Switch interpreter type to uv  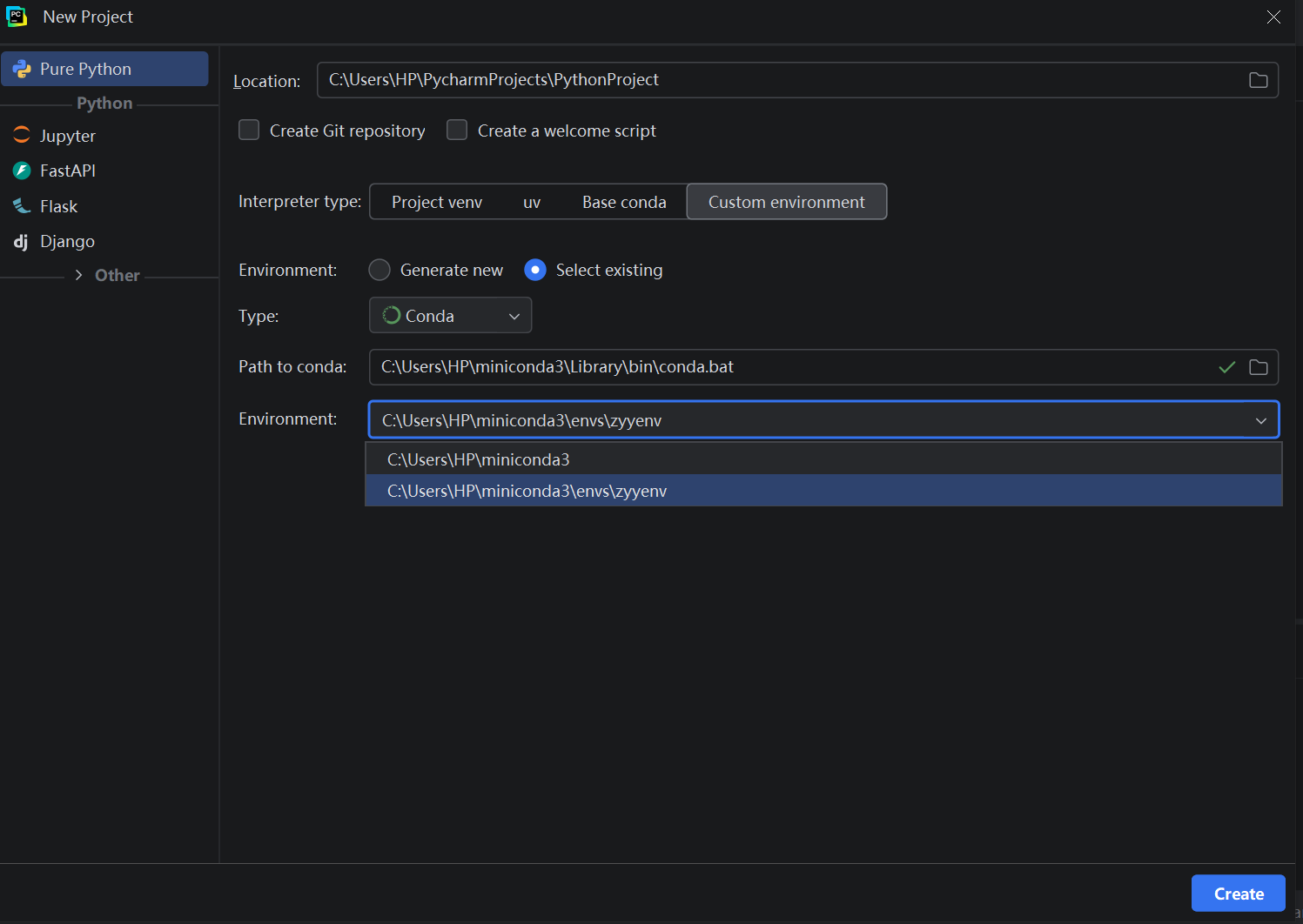click(532, 202)
